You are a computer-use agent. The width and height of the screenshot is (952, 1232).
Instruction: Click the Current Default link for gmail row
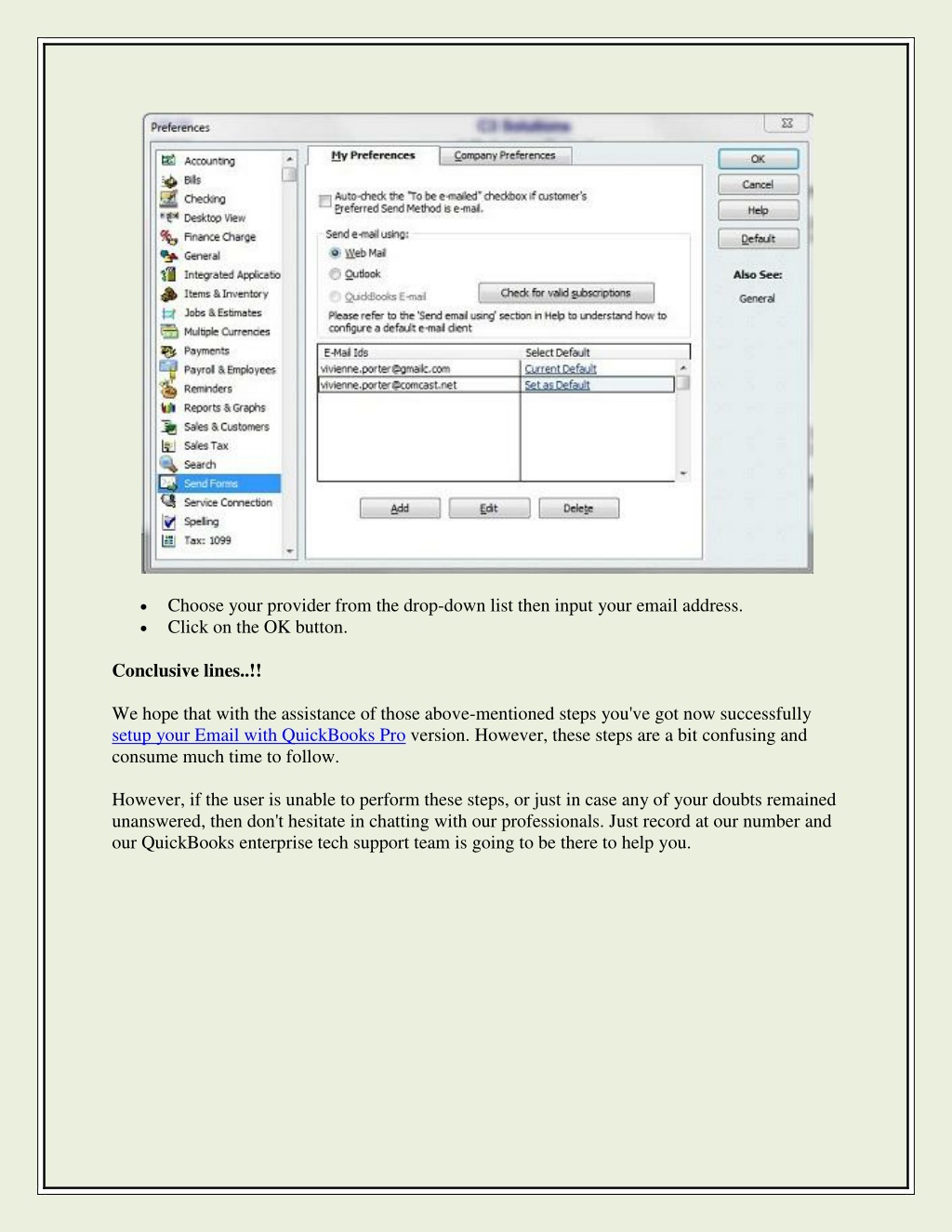(x=561, y=369)
